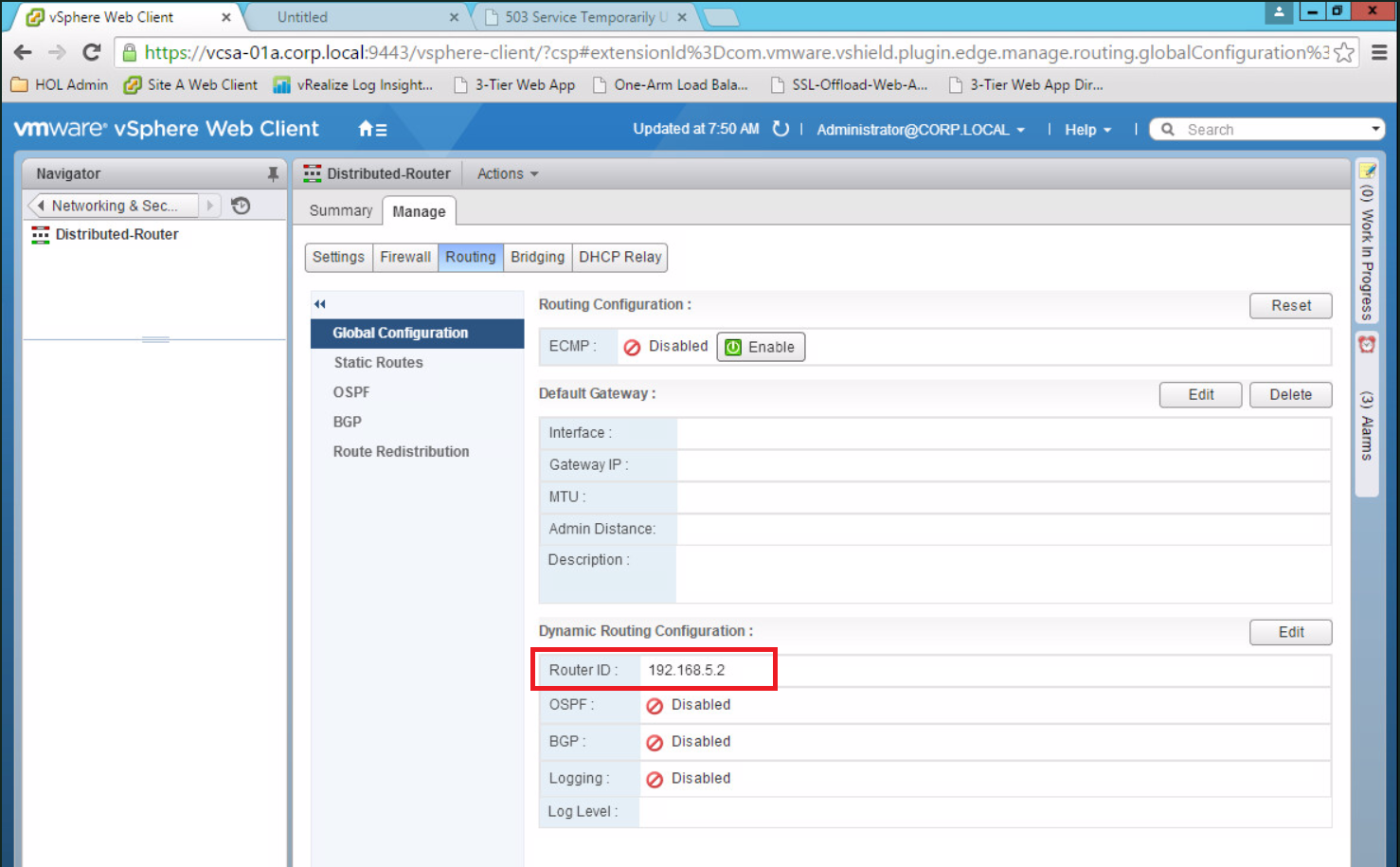Screen dimensions: 1400x867
Task: Click Router ID value 192.168.5.2
Action: click(687, 670)
